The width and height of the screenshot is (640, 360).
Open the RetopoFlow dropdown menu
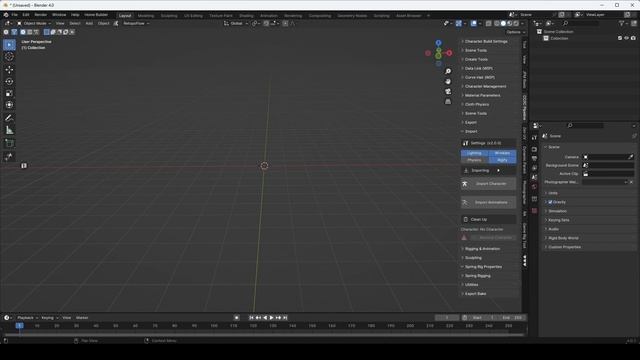coord(136,23)
